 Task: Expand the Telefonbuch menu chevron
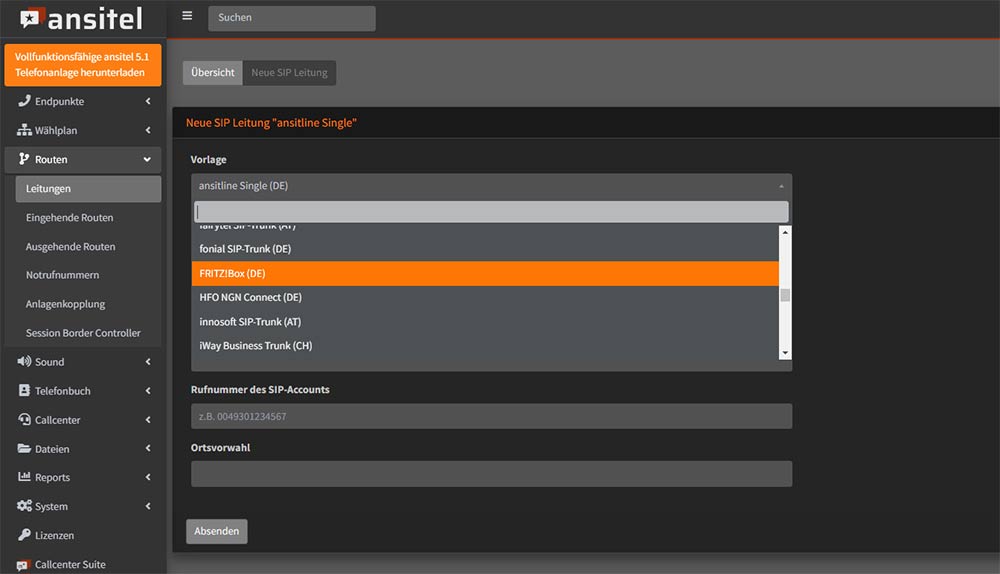(x=148, y=390)
